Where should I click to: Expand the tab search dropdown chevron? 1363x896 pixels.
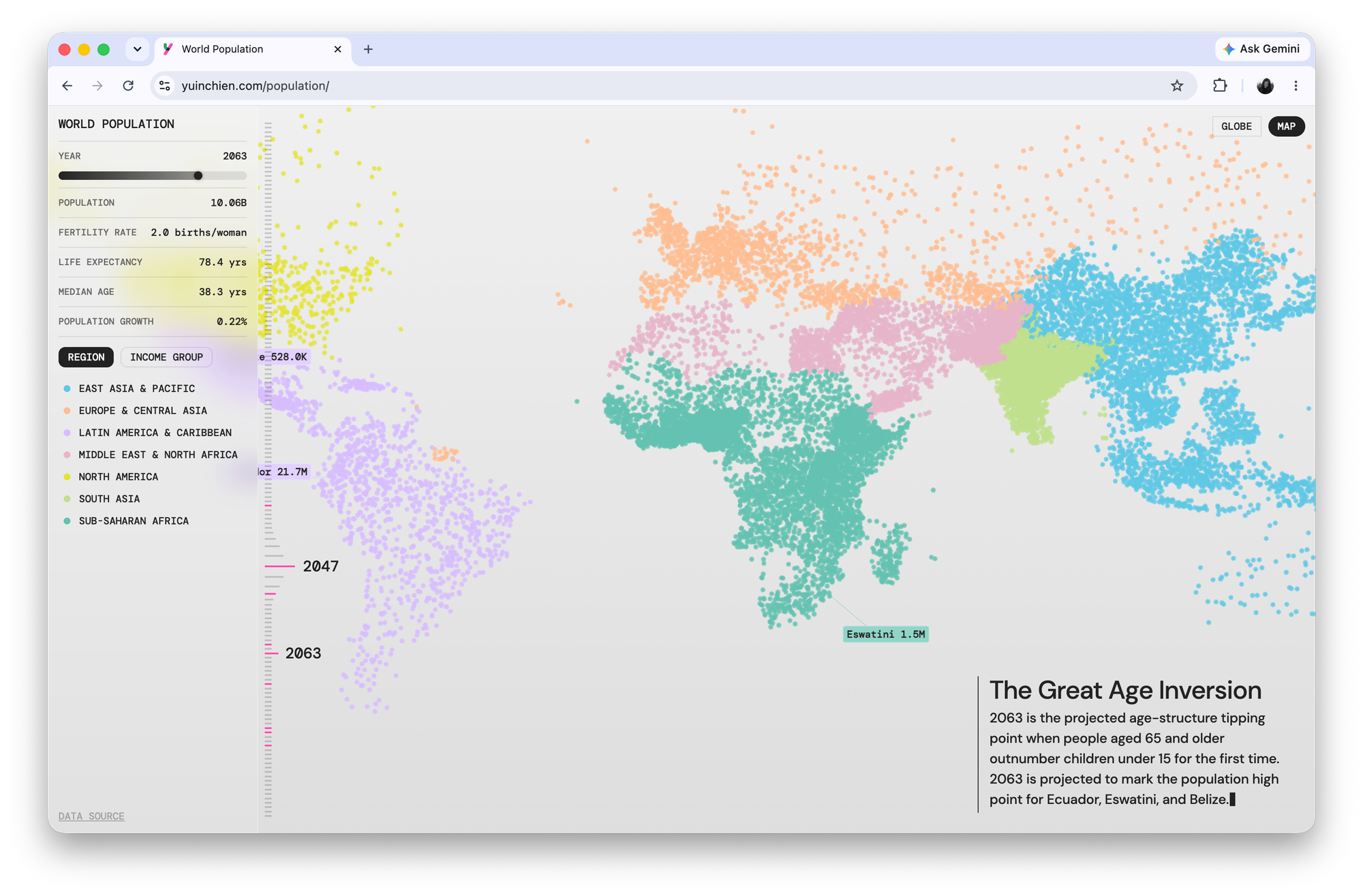[138, 49]
